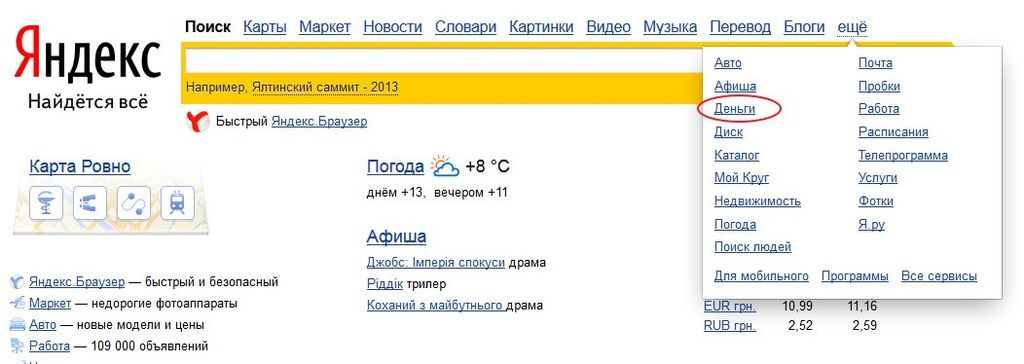The image size is (1024, 364).
Task: Open the public transport map icon
Action: pyautogui.click(x=178, y=203)
